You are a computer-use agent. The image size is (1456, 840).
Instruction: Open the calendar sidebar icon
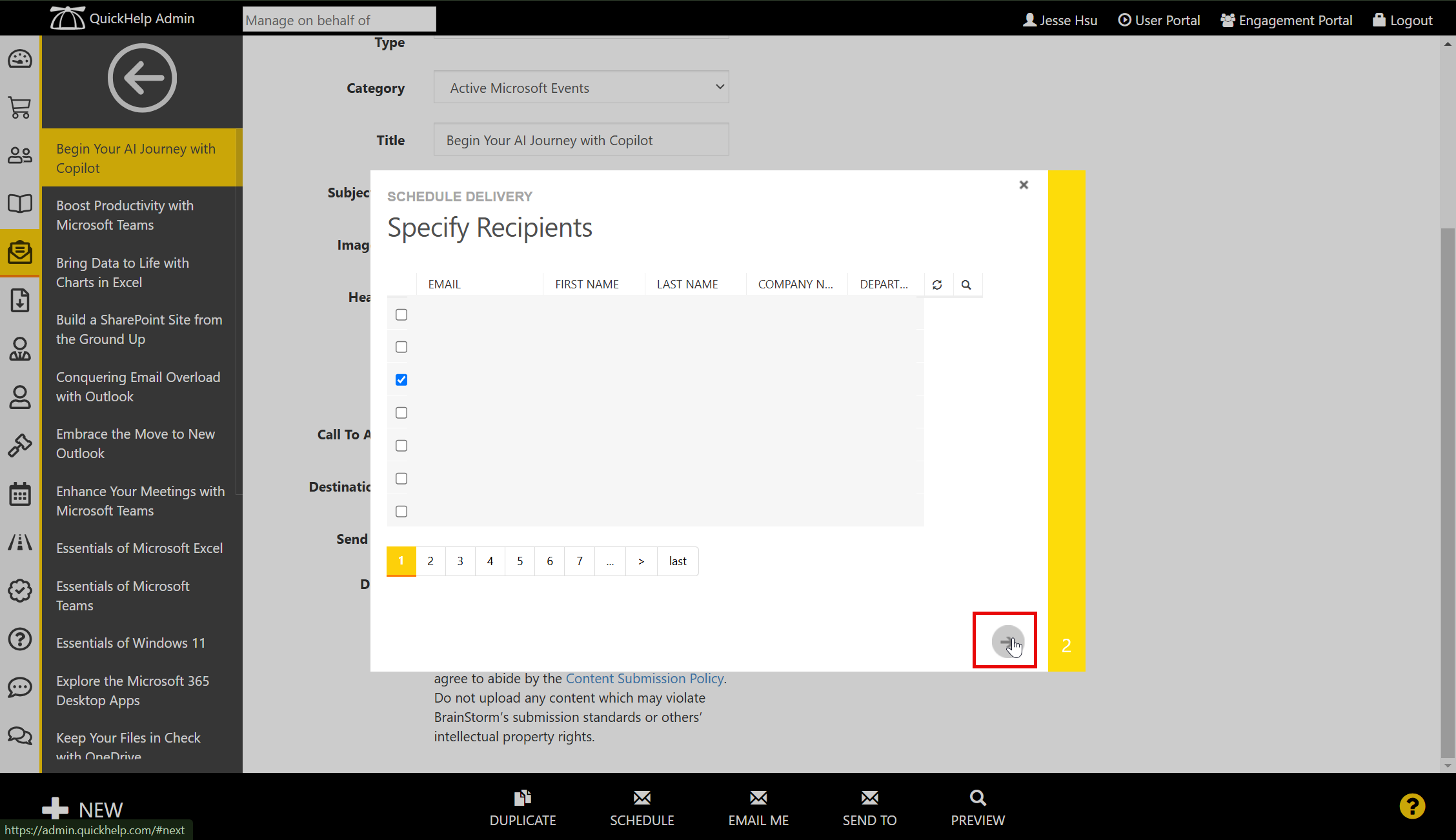pos(20,494)
